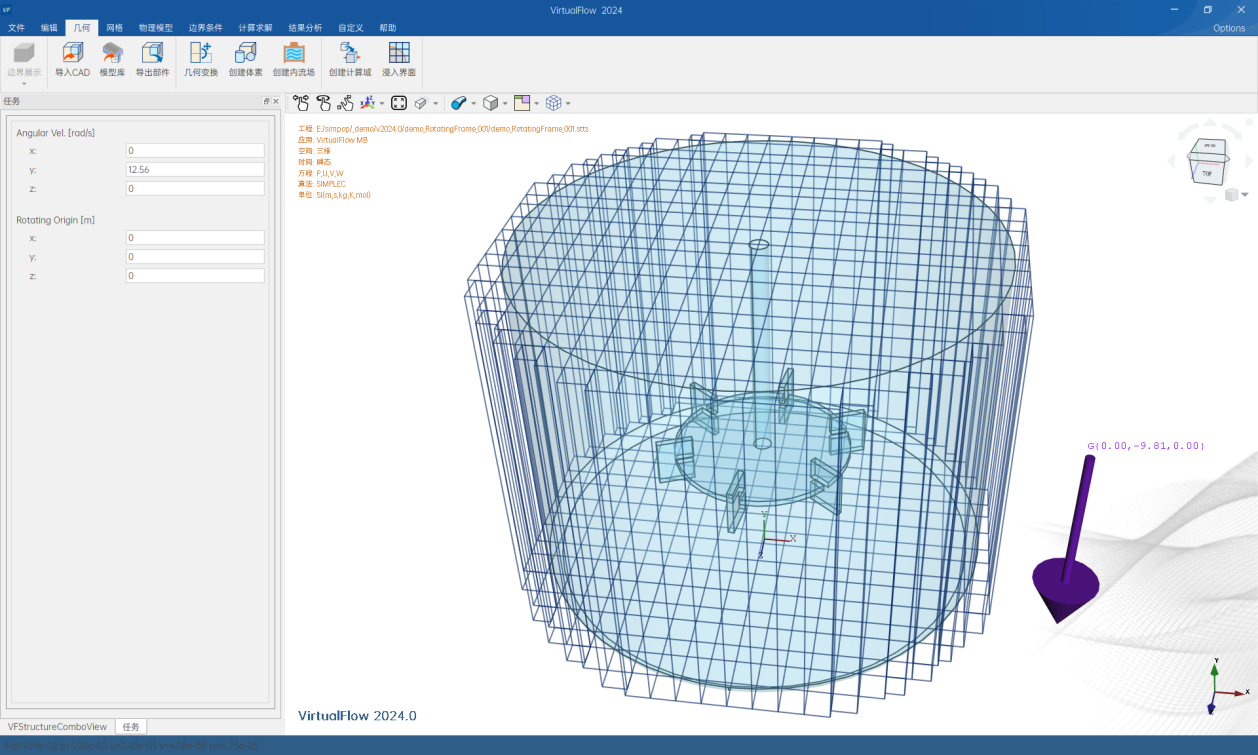Expand the XYZ axes view dropdown arrow
Image resolution: width=1258 pixels, height=755 pixels.
382,104
